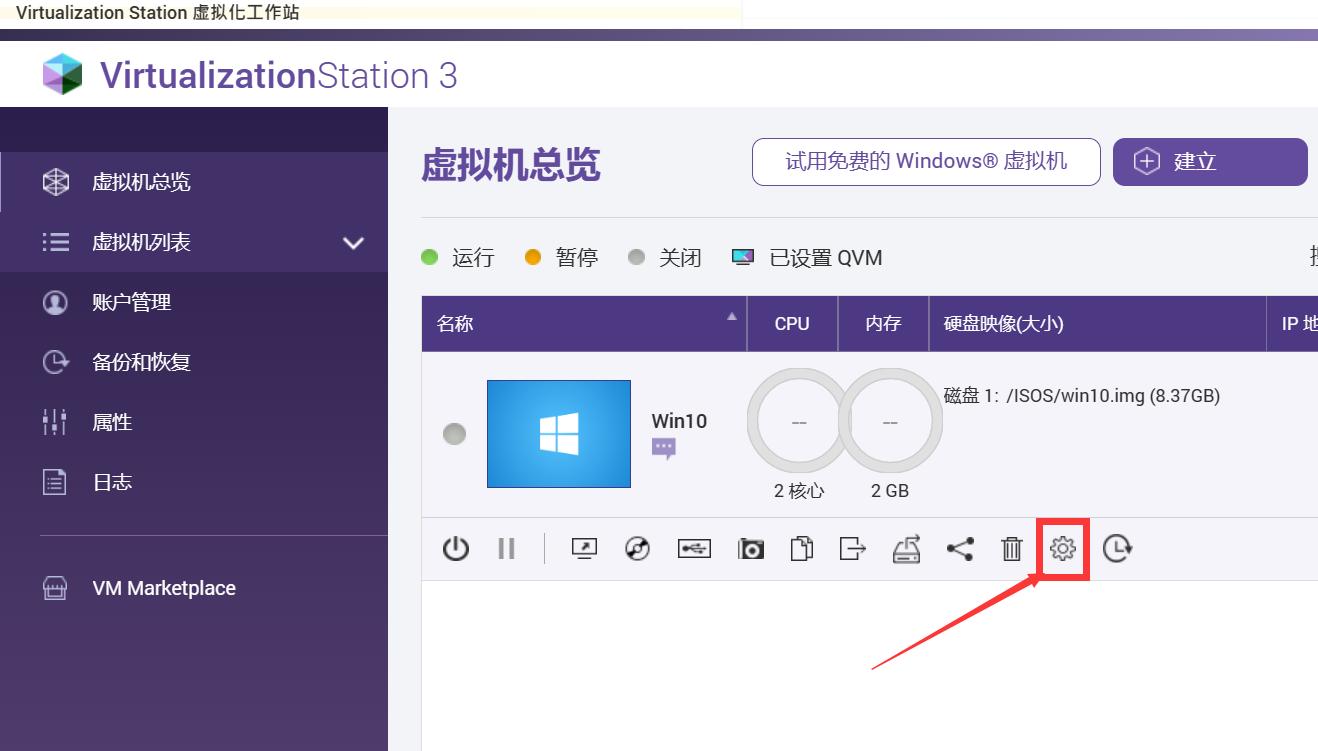Clone the Win10 virtual machine

801,548
